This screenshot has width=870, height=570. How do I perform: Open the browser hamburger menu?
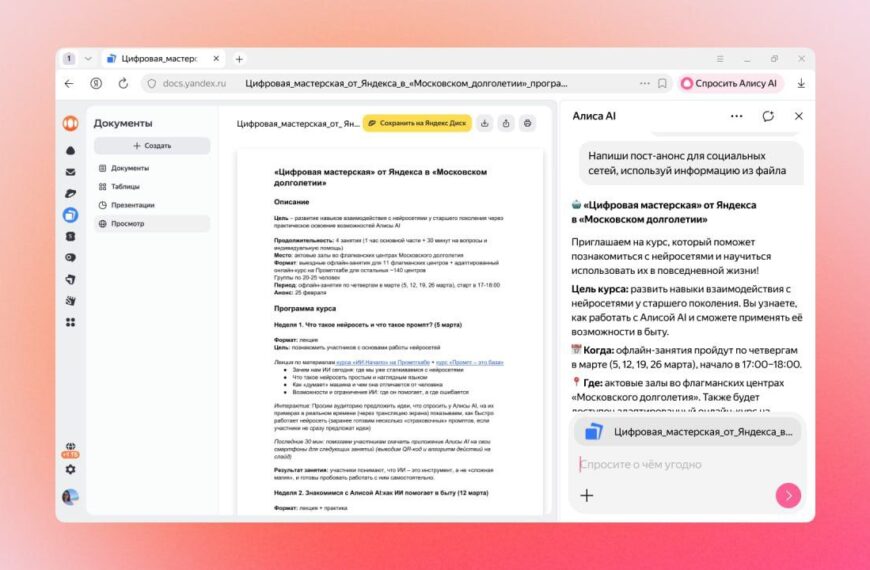pos(720,59)
